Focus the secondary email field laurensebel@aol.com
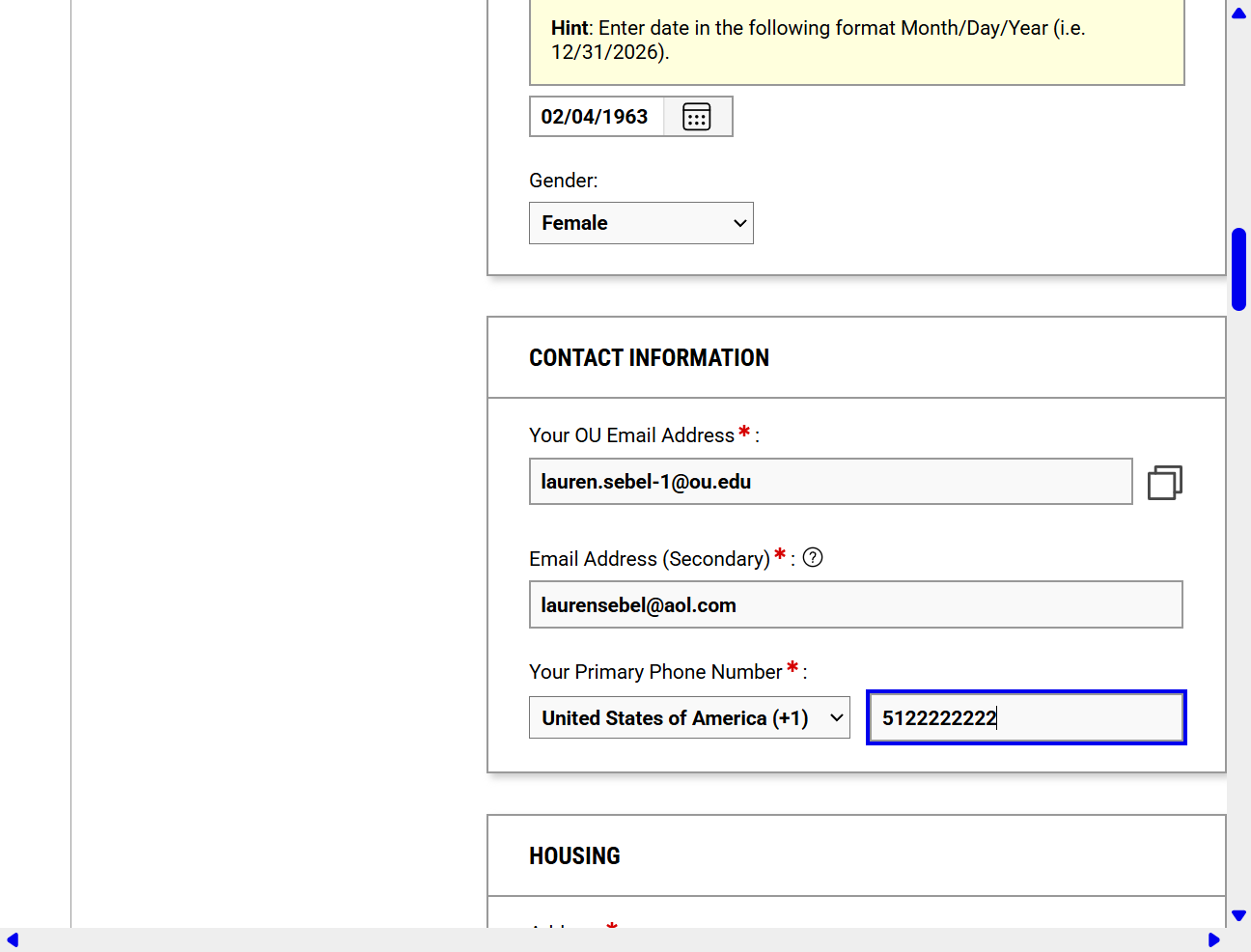 855,604
